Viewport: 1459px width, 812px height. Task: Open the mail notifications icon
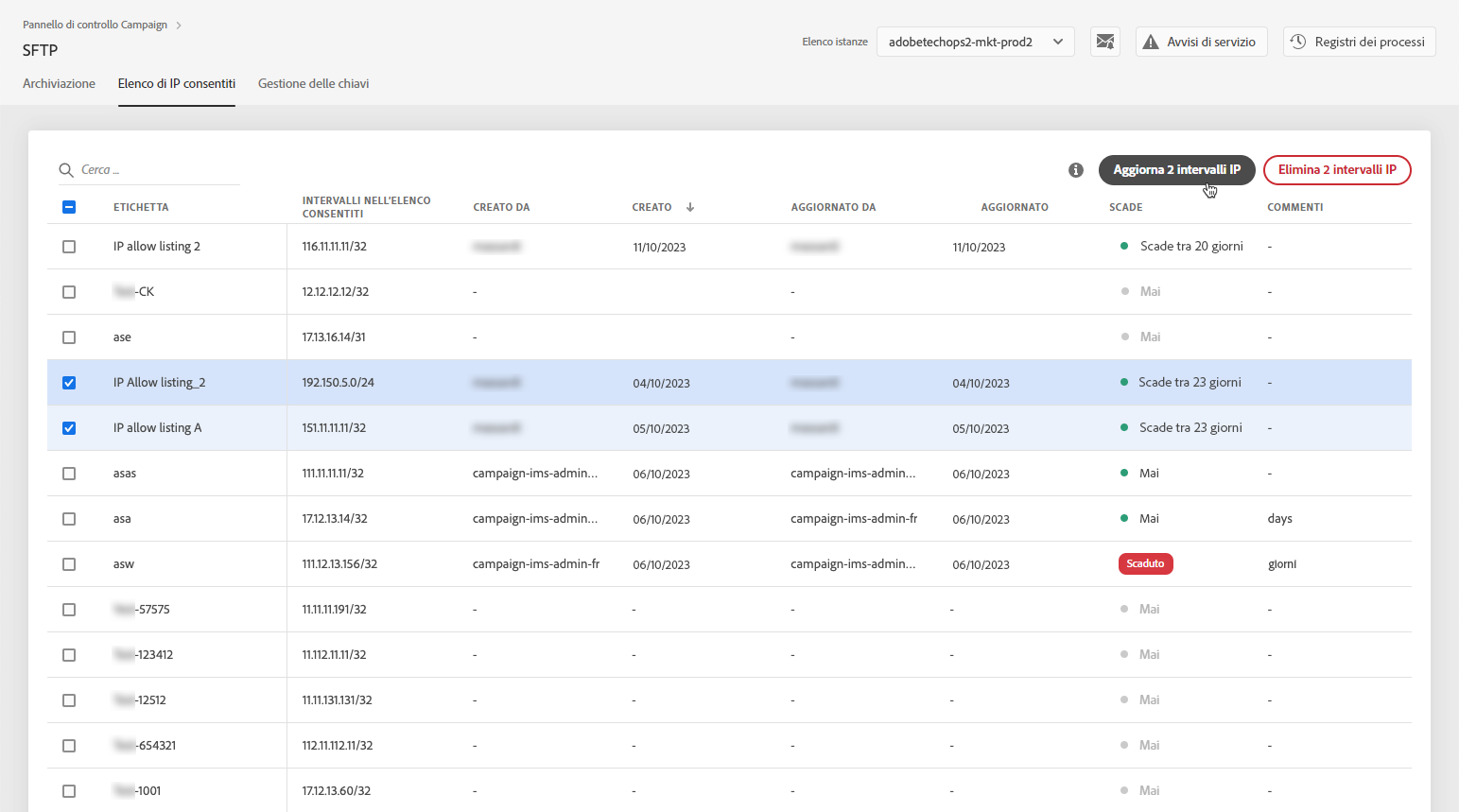click(x=1105, y=42)
